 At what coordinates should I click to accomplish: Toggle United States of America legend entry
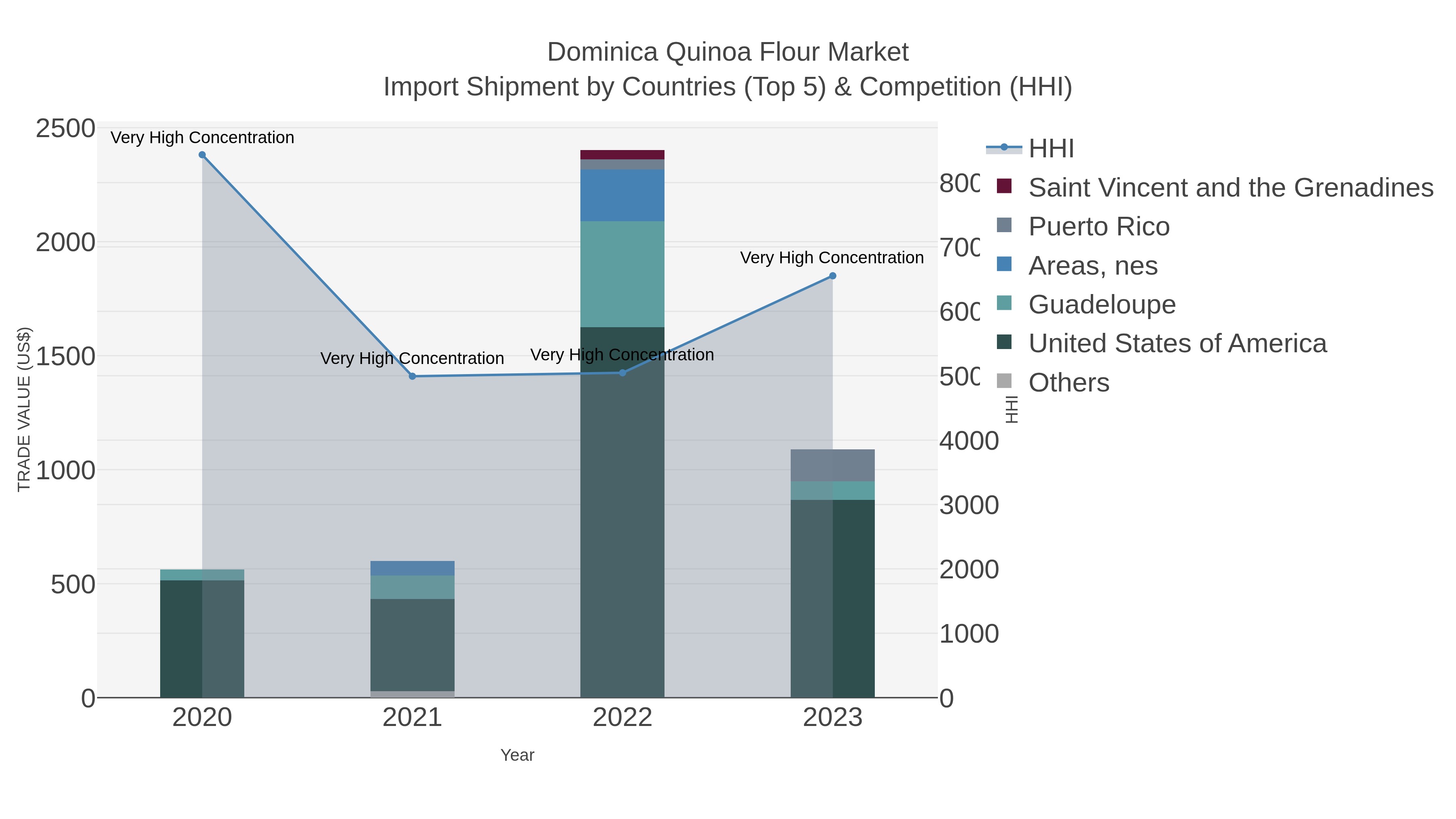[x=1156, y=344]
